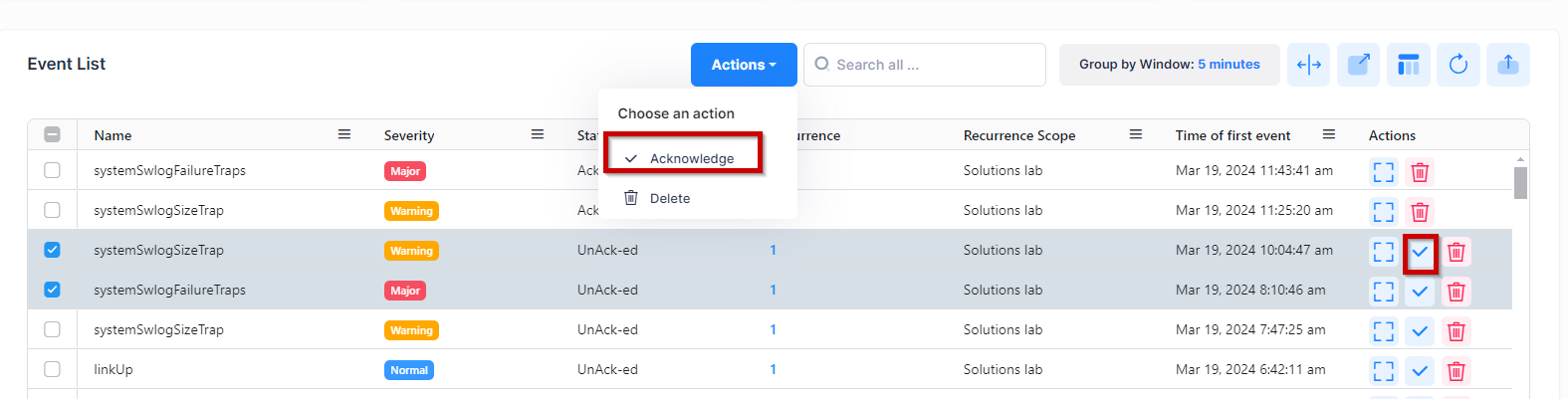Refresh the event list
1568x399 pixels.
click(x=1457, y=65)
